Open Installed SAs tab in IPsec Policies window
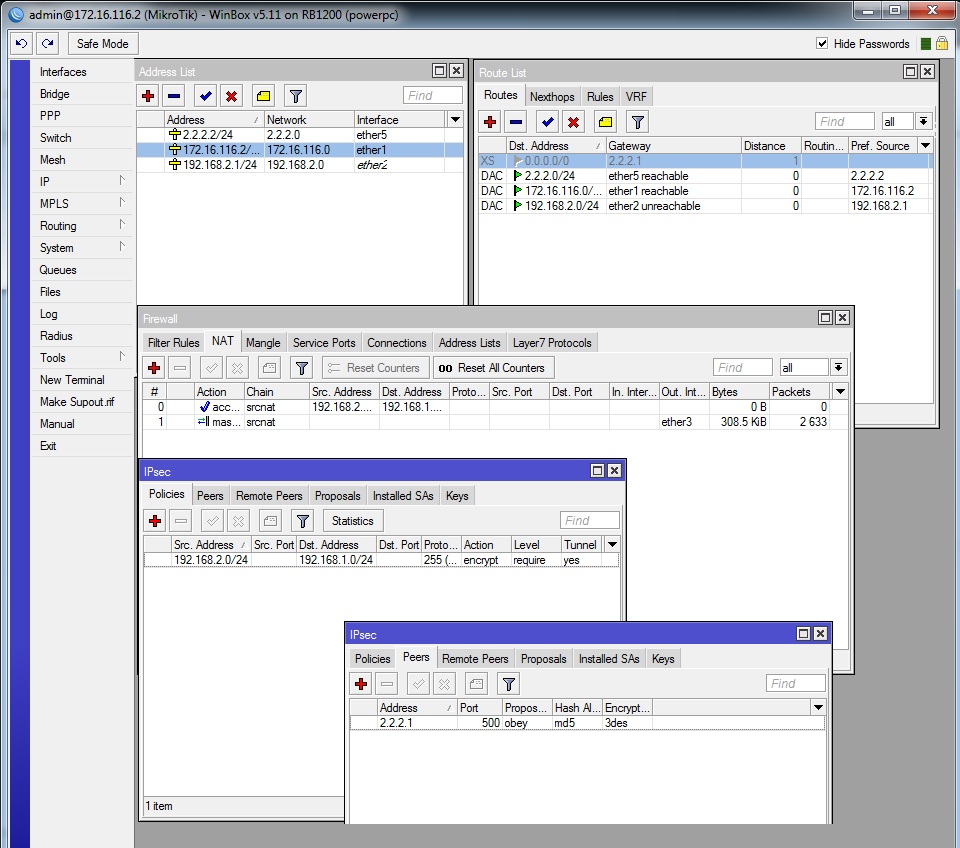 (403, 496)
